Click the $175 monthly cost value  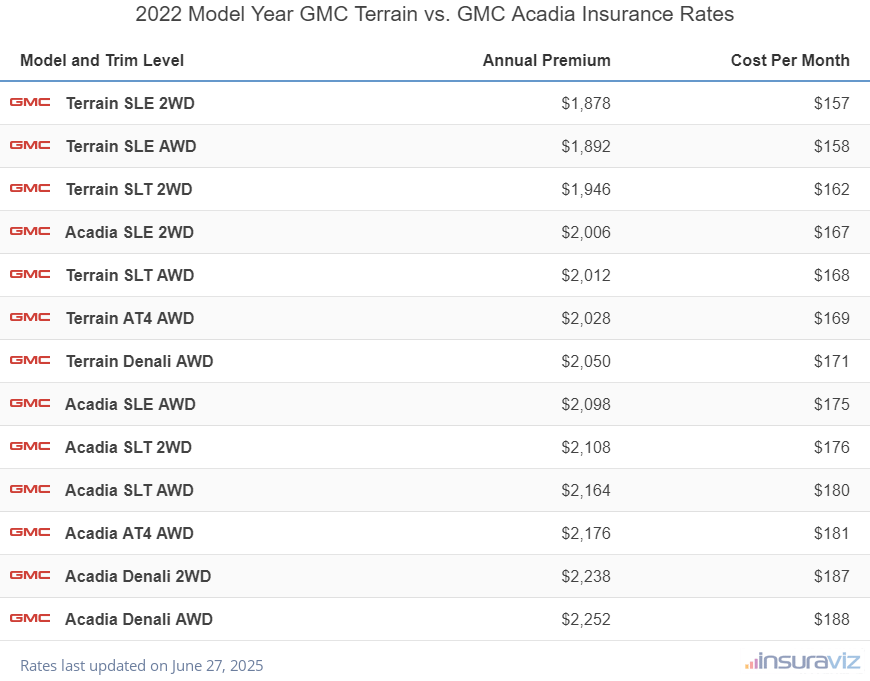[832, 404]
